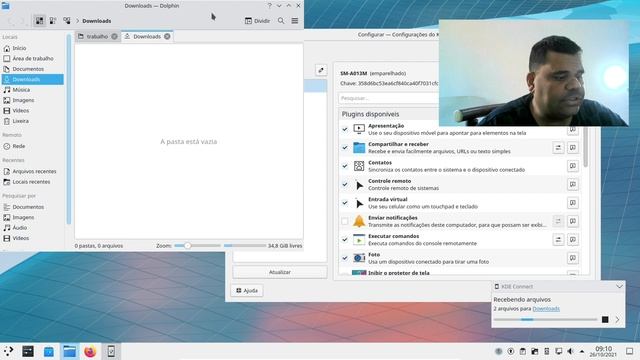Switch Dolphin to details tree view
The image size is (640, 360).
[x=67, y=21]
